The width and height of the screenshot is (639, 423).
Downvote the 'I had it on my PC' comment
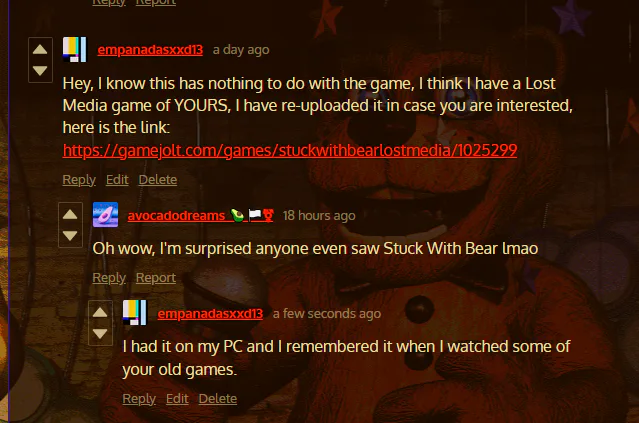coord(100,334)
